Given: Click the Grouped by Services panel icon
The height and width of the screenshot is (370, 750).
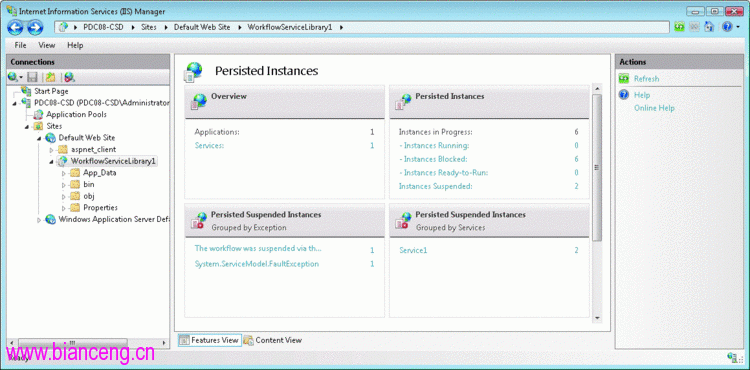Looking at the screenshot, I should click(403, 220).
